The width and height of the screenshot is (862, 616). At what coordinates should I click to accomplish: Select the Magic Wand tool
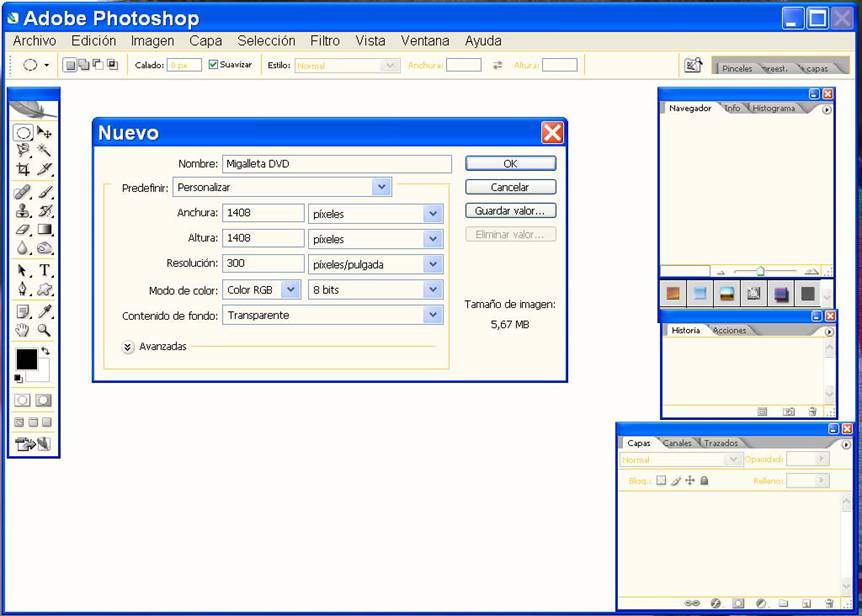[45, 151]
